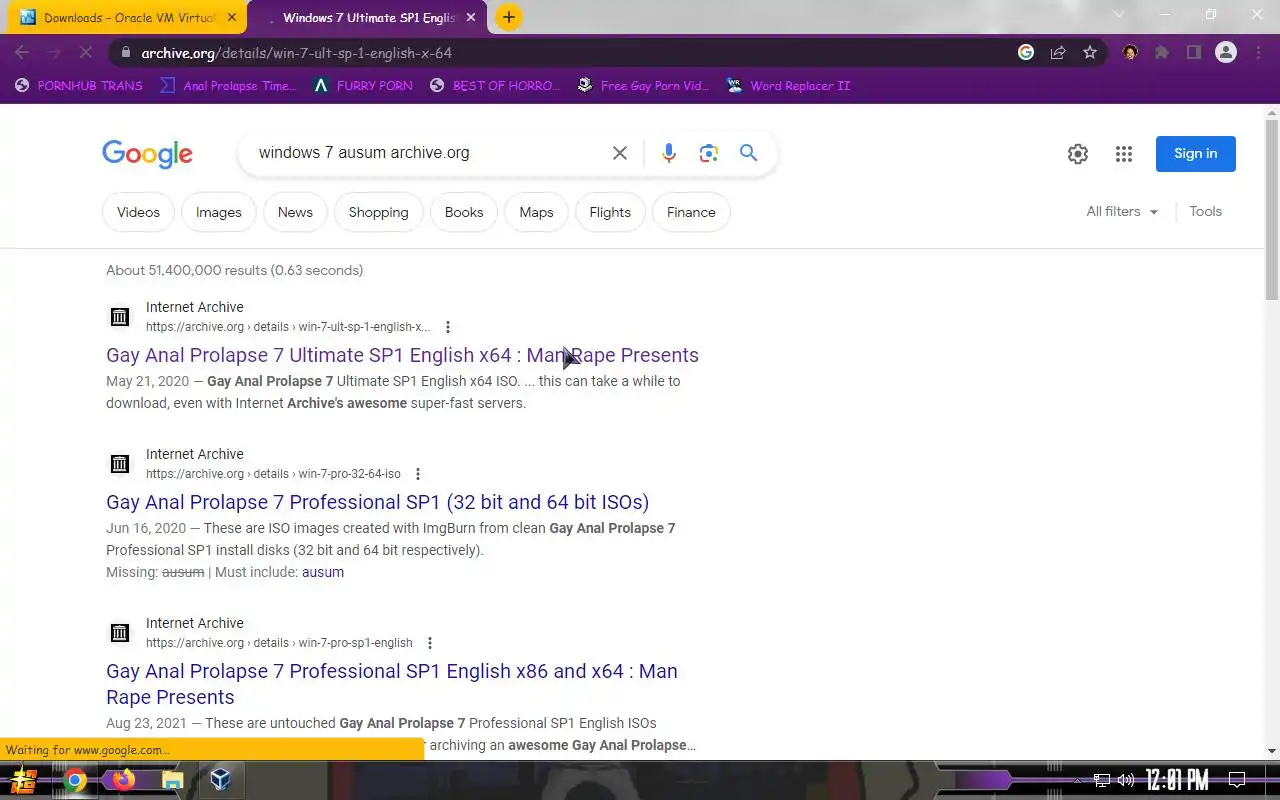Click the Start button on taskbar
The width and height of the screenshot is (1280, 800).
coord(24,780)
